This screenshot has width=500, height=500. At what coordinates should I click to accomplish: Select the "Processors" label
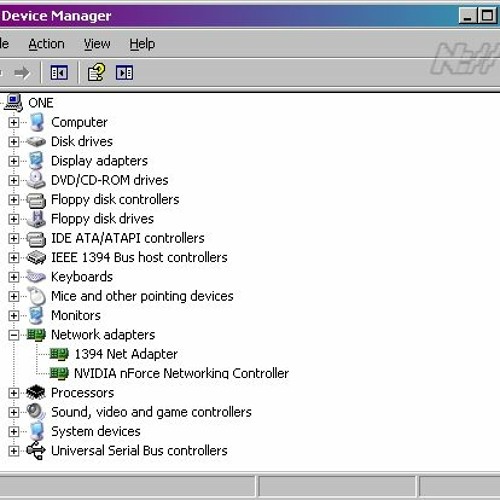[82, 393]
